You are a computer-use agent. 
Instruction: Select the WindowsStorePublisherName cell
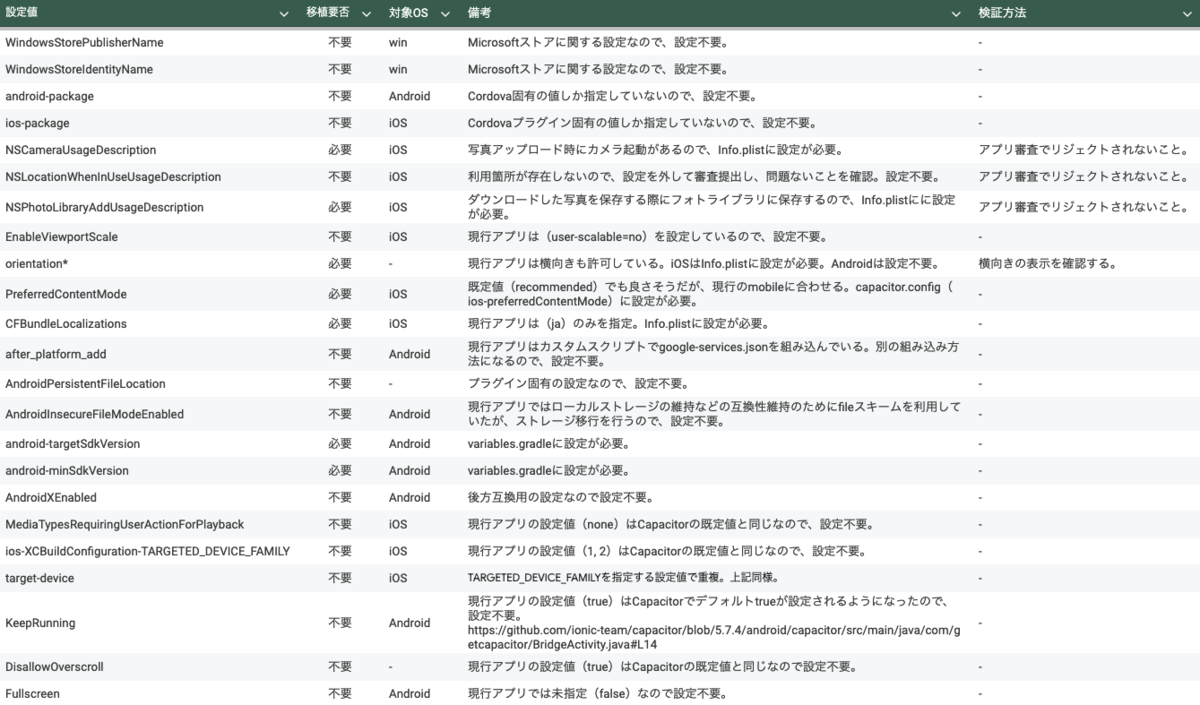coord(84,43)
